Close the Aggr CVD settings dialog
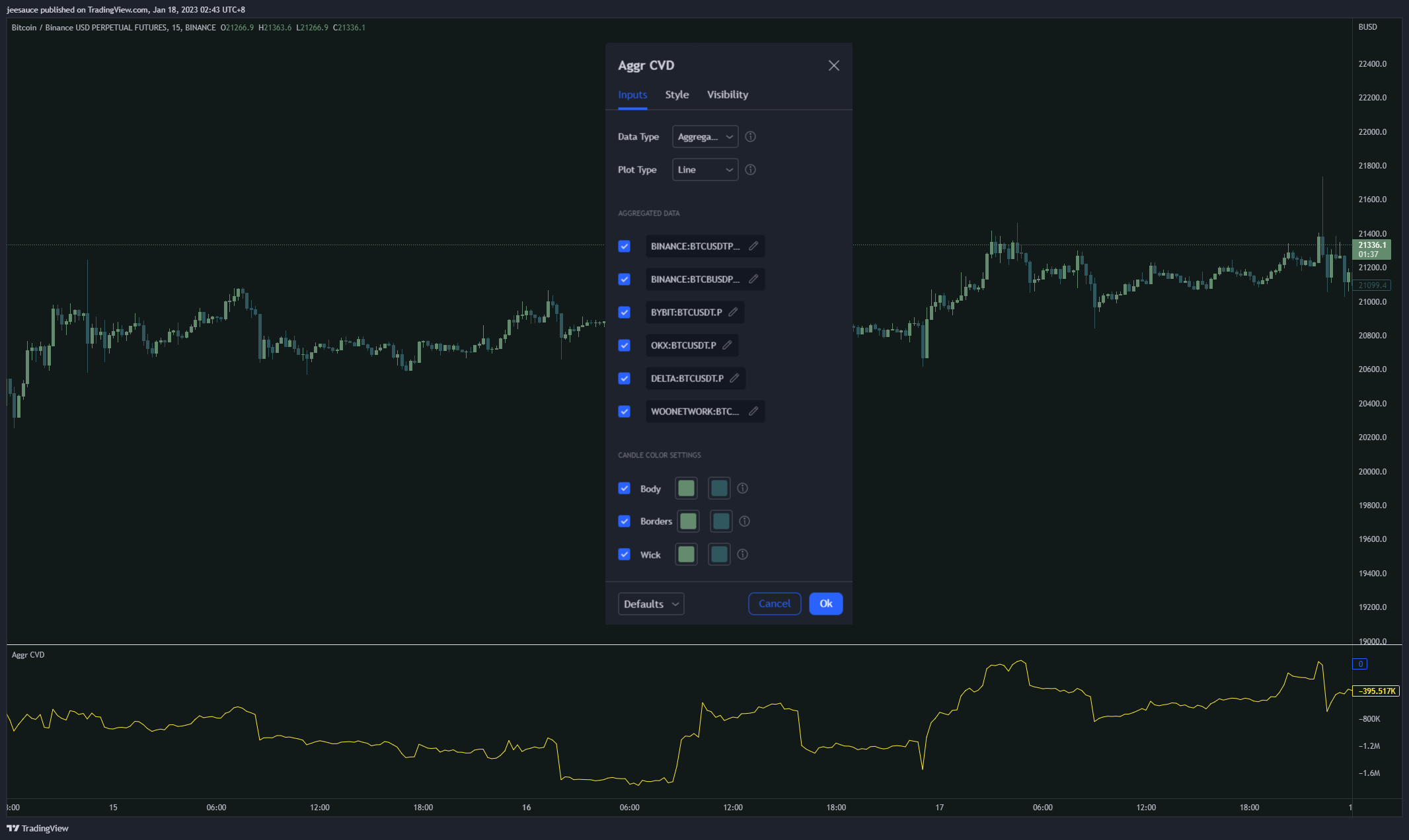The image size is (1409, 840). 833,65
